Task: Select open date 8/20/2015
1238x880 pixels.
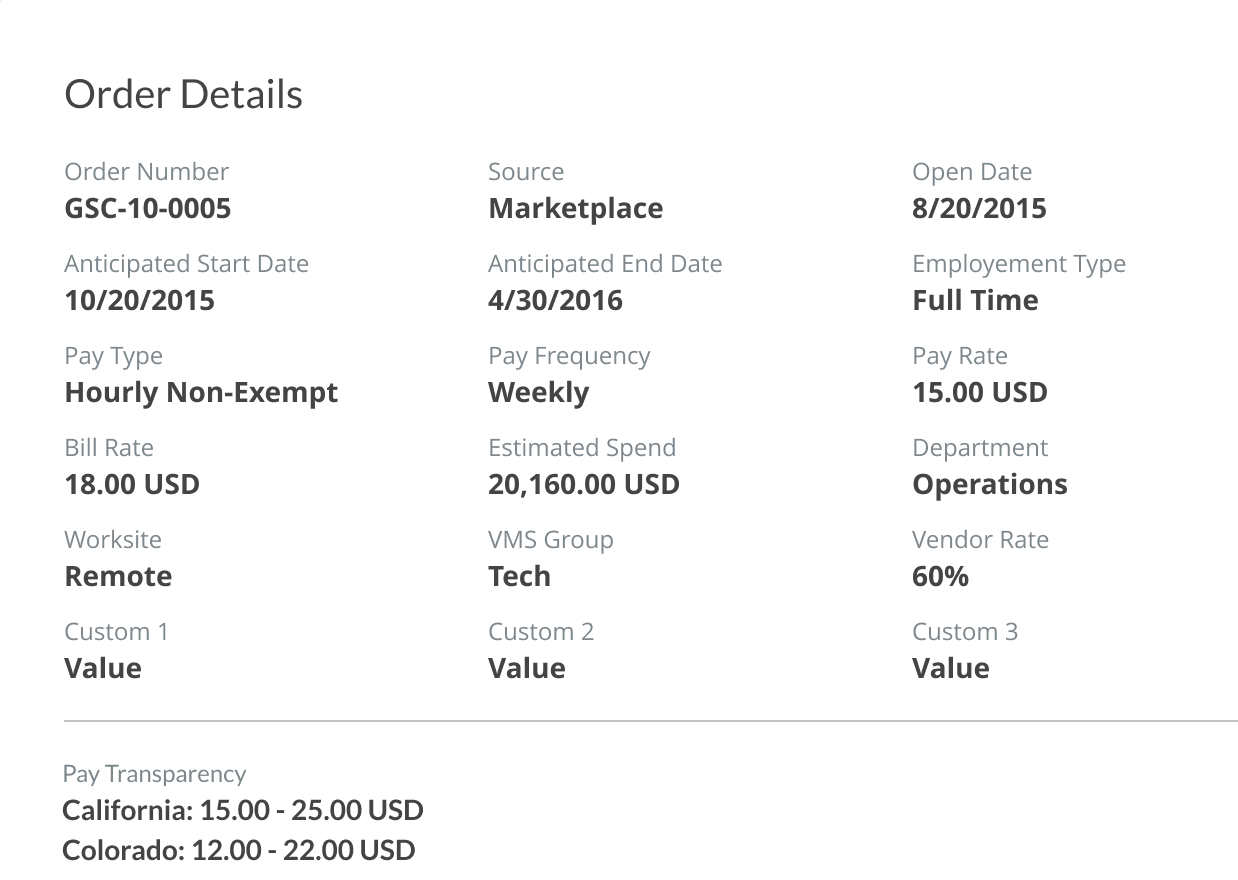Action: 979,208
